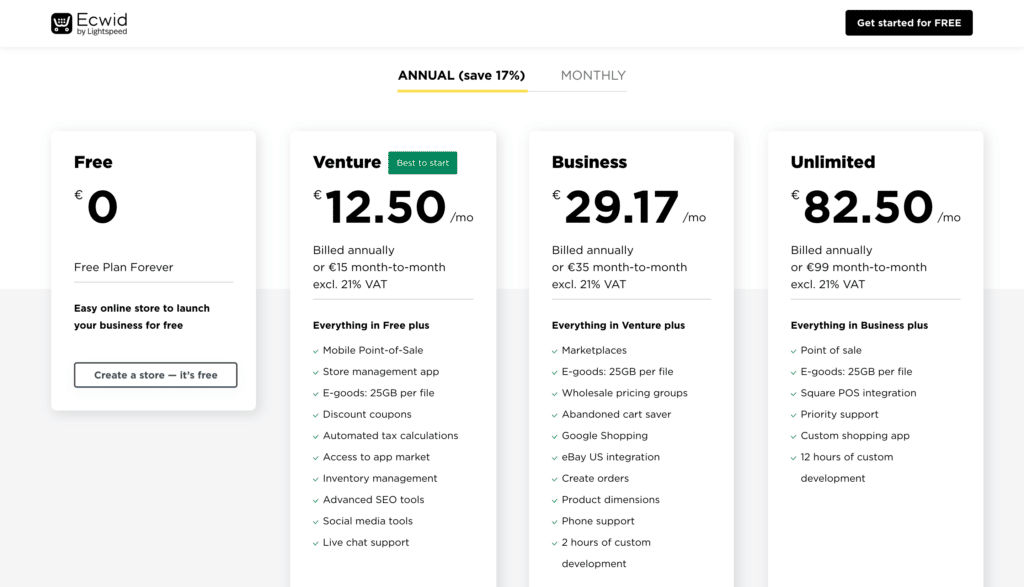
Task: Click the checkmark beside Google Shopping
Action: pyautogui.click(x=554, y=437)
